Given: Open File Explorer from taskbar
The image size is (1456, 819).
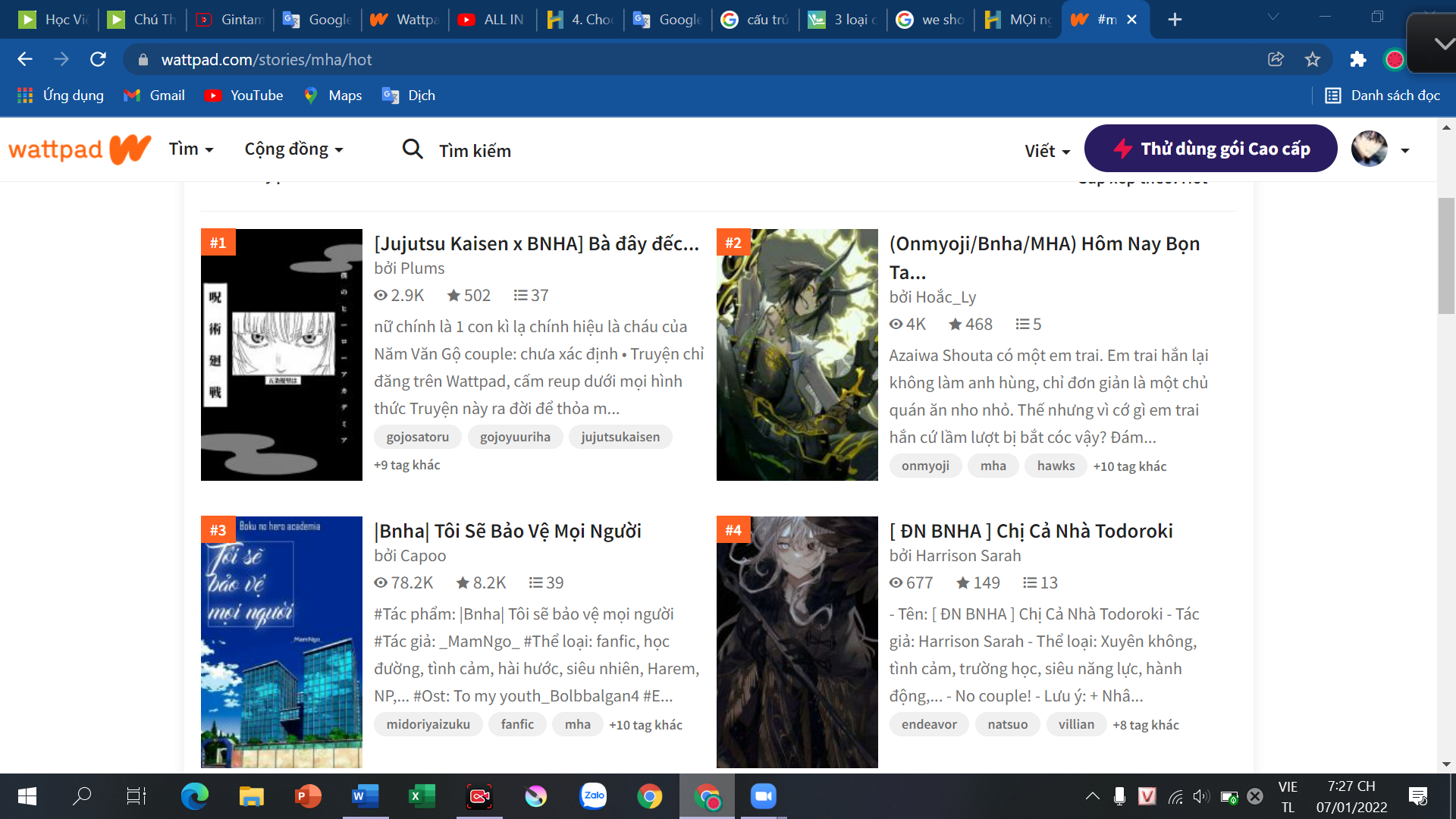Looking at the screenshot, I should 251,796.
